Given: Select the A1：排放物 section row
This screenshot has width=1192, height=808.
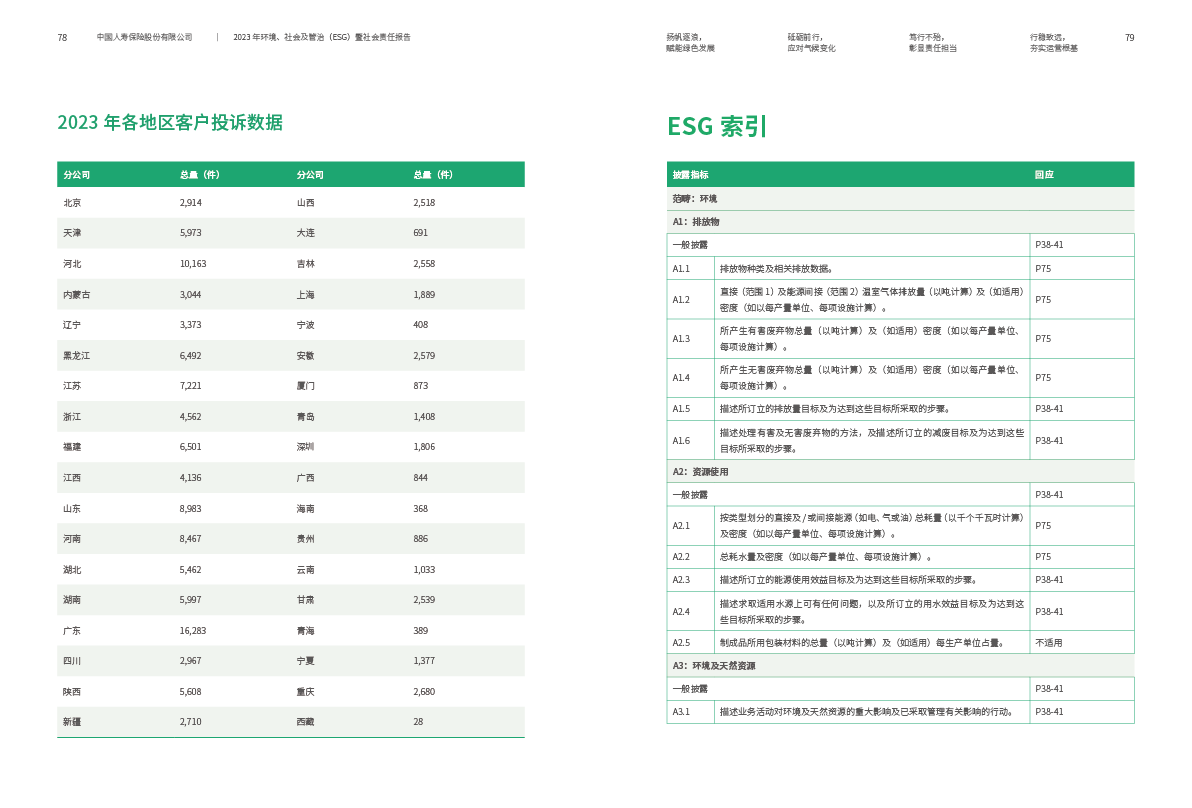Looking at the screenshot, I should [696, 222].
